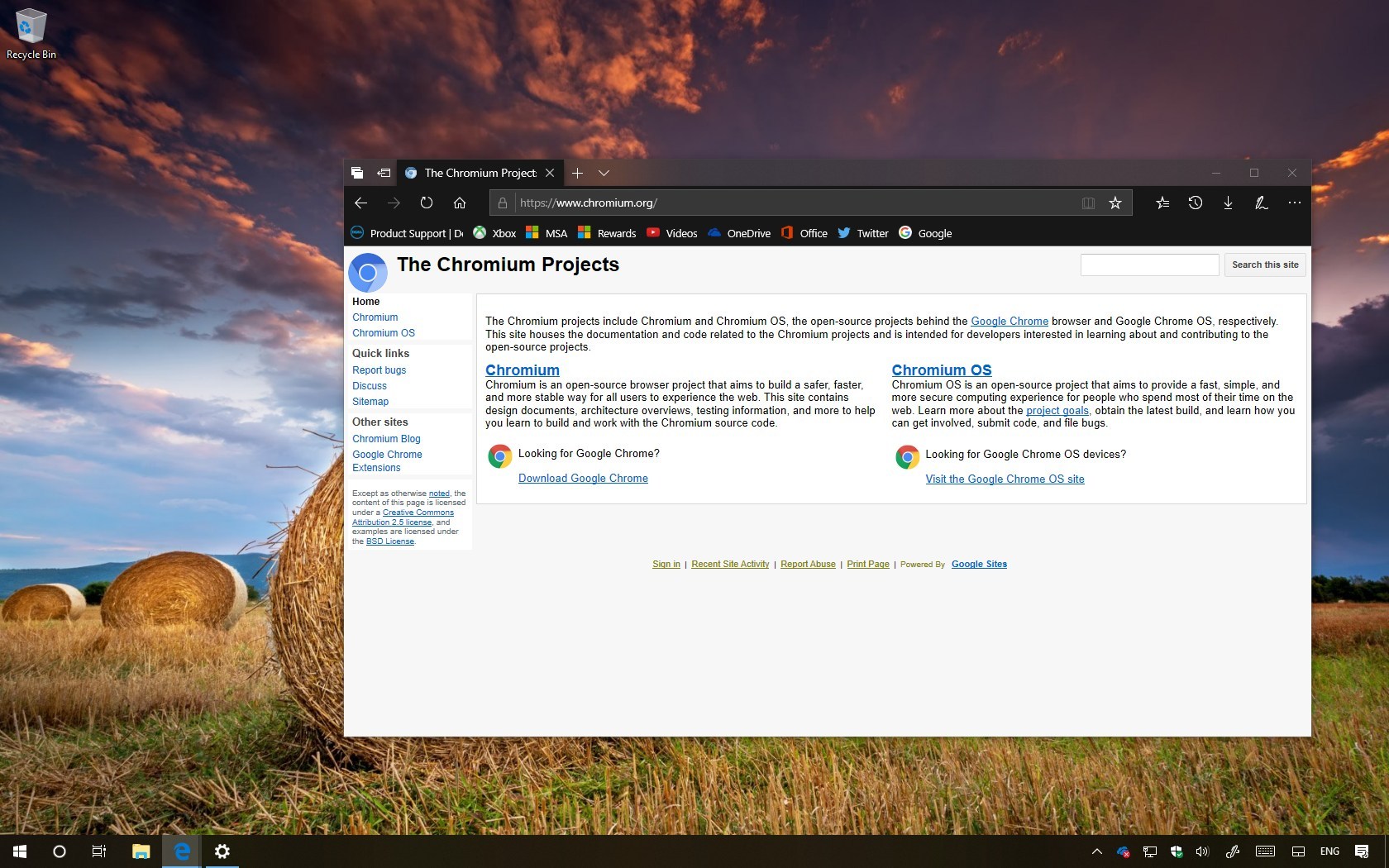Open the Reading view book icon

(x=1088, y=203)
